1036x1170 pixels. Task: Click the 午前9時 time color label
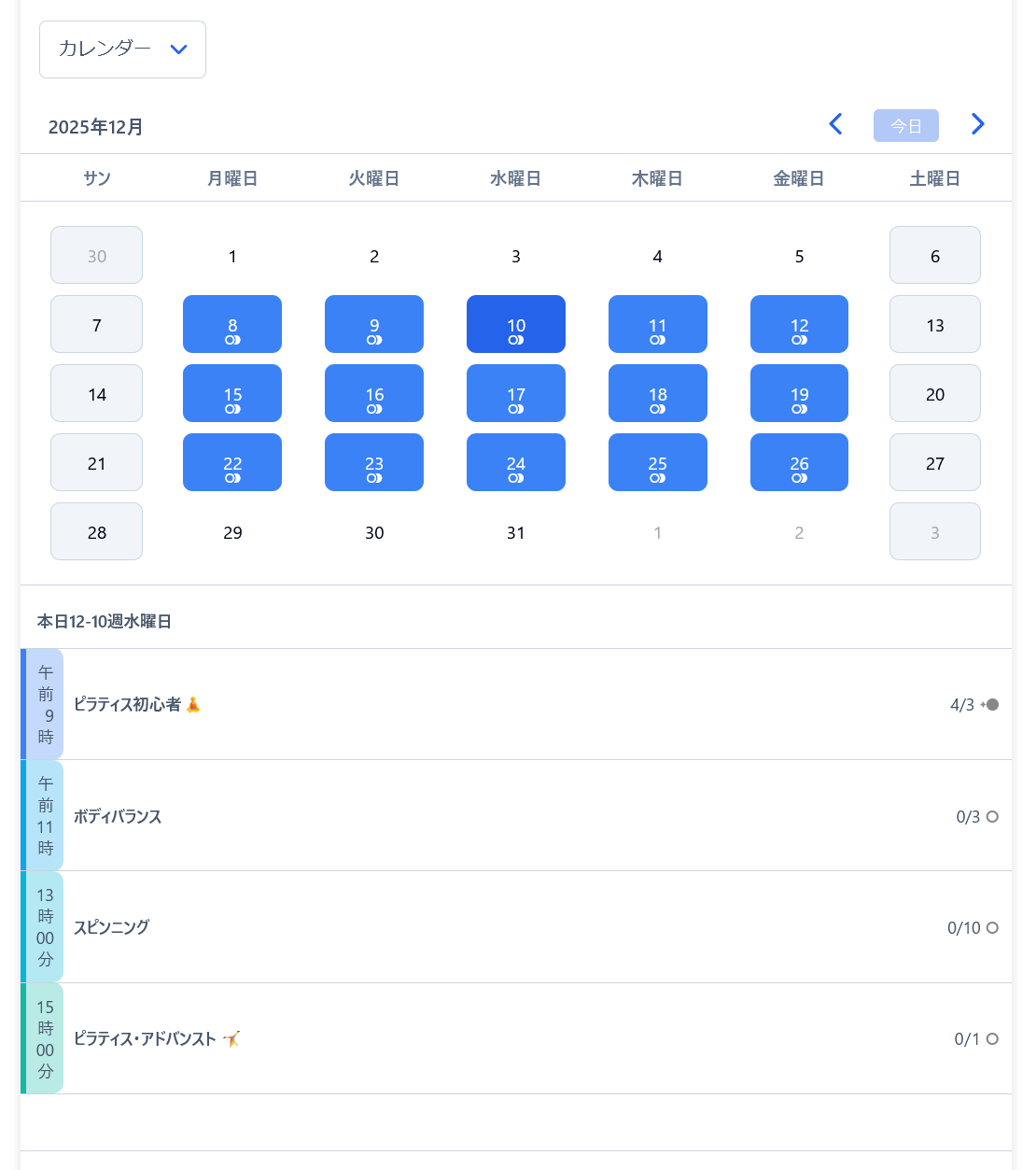tap(45, 704)
